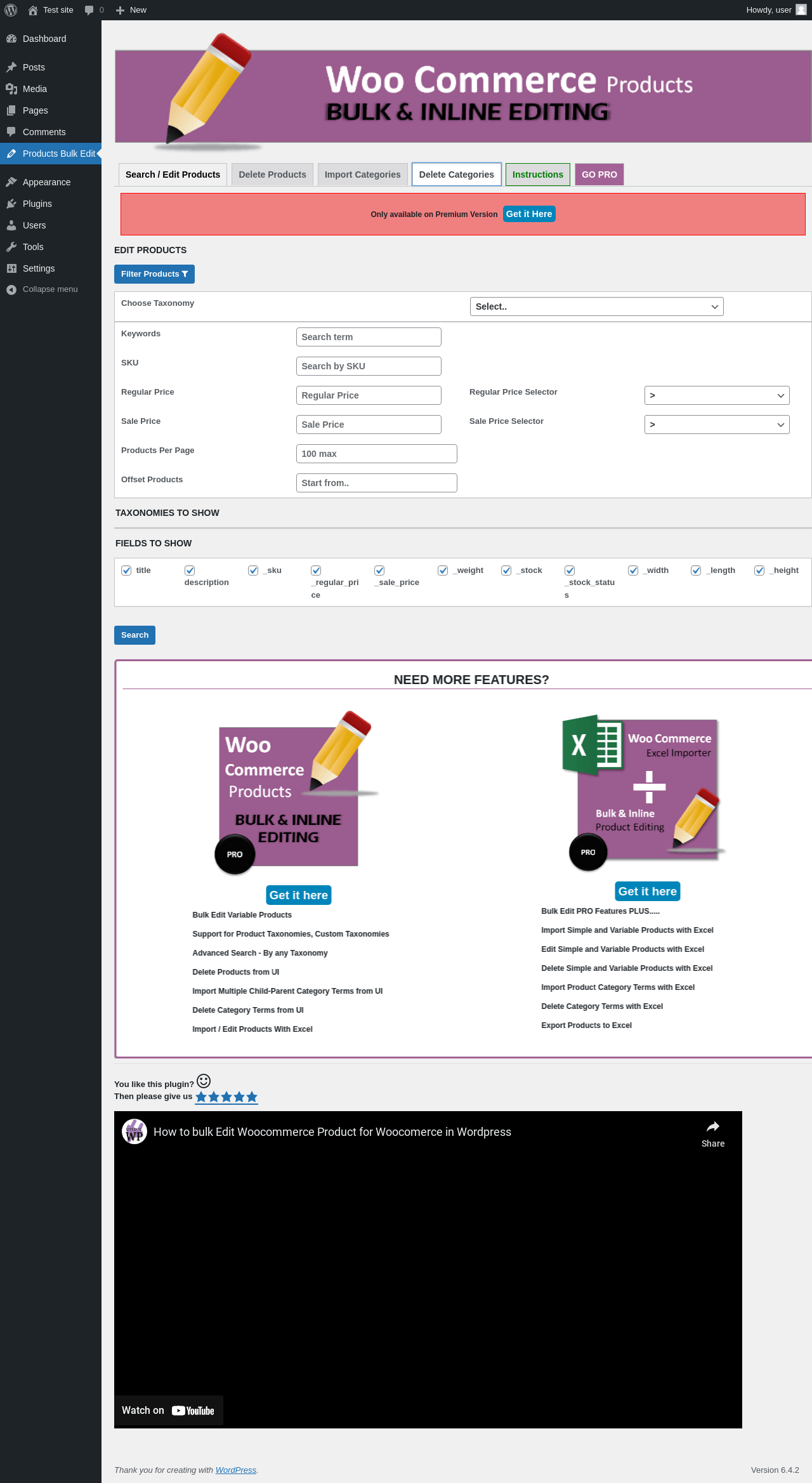This screenshot has width=812, height=1483.
Task: Toggle the _regular_price field checkbox
Action: pyautogui.click(x=316, y=570)
